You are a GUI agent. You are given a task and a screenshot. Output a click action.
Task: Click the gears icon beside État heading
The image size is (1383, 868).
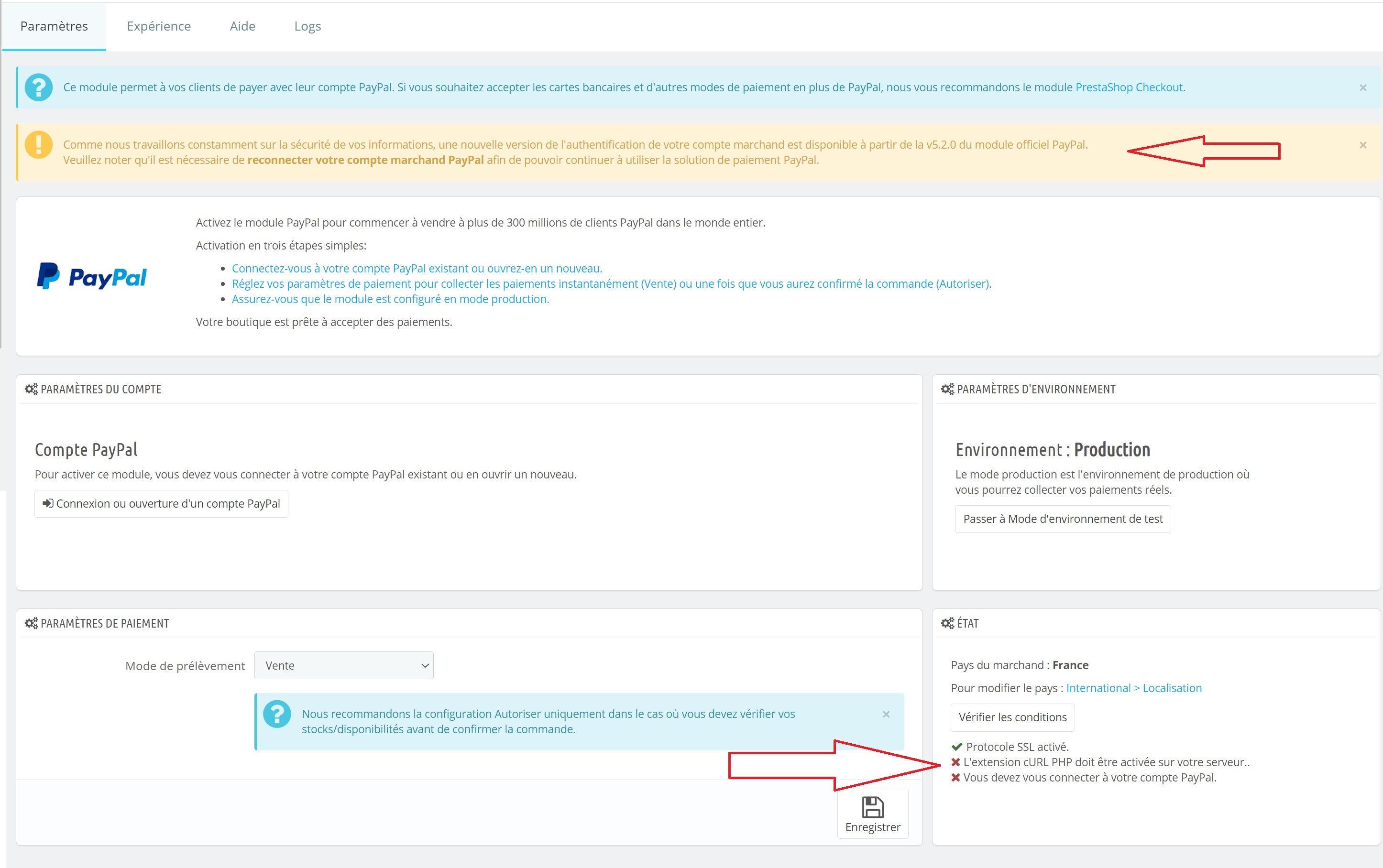947,623
